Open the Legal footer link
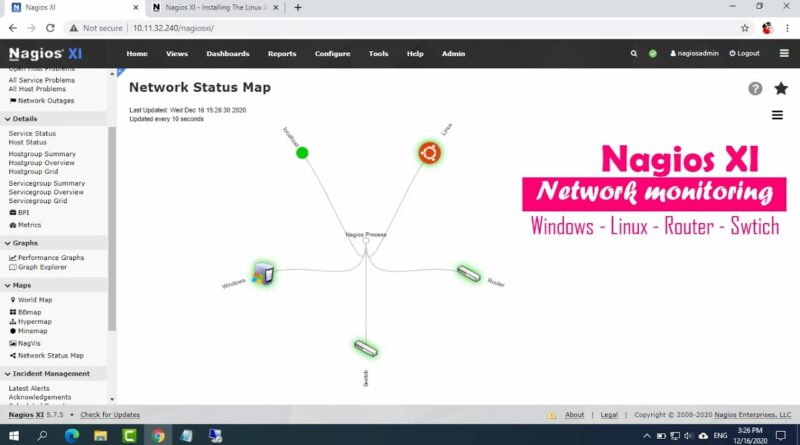 point(609,415)
